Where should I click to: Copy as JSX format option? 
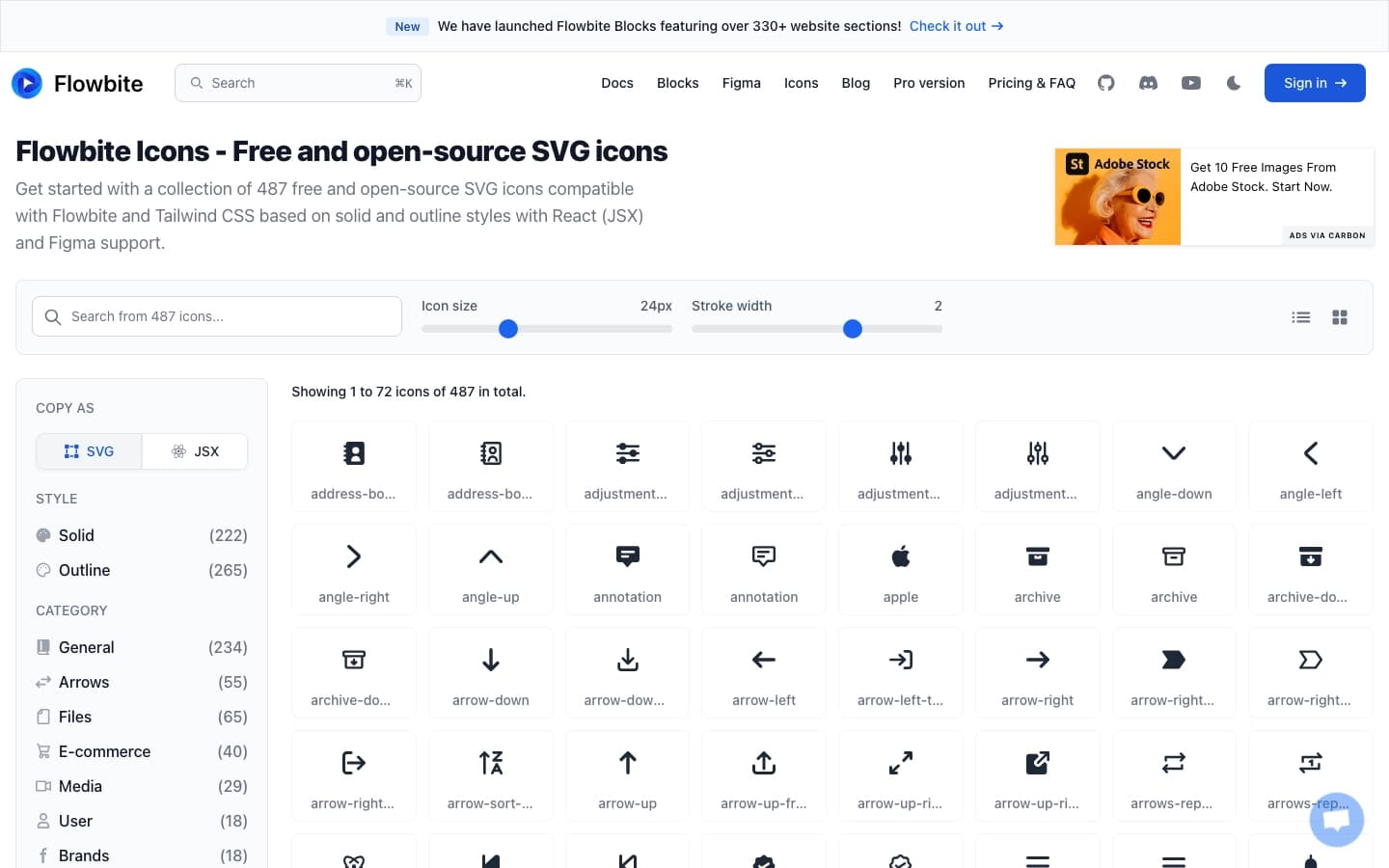point(195,451)
